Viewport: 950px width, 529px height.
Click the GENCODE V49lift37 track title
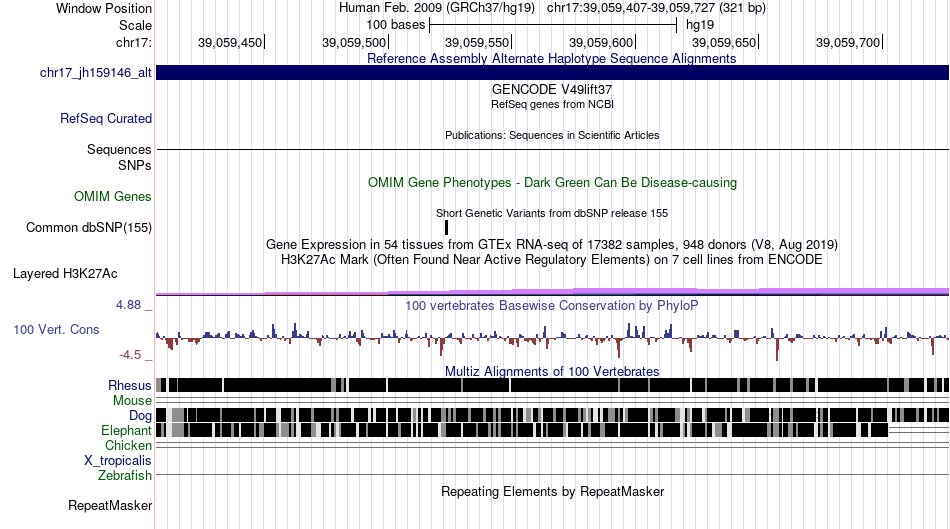(552, 89)
